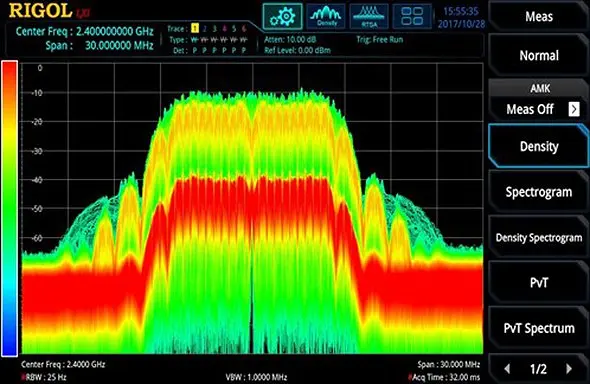Select Density Spectrogram display mode
Image resolution: width=590 pixels, height=384 pixels.
tap(539, 238)
